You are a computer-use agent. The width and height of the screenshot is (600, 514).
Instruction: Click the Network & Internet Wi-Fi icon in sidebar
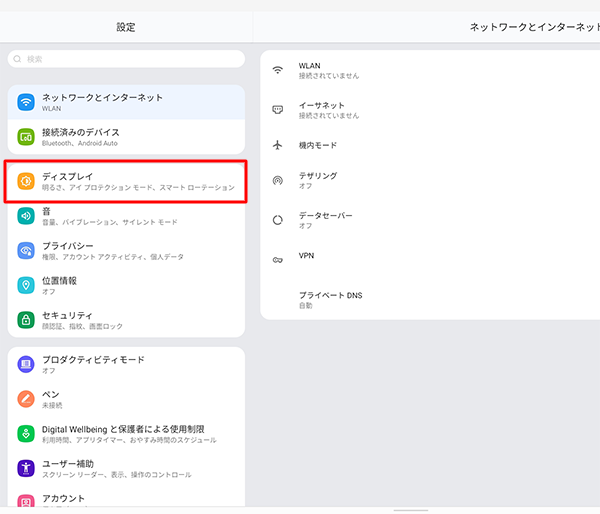tap(26, 102)
